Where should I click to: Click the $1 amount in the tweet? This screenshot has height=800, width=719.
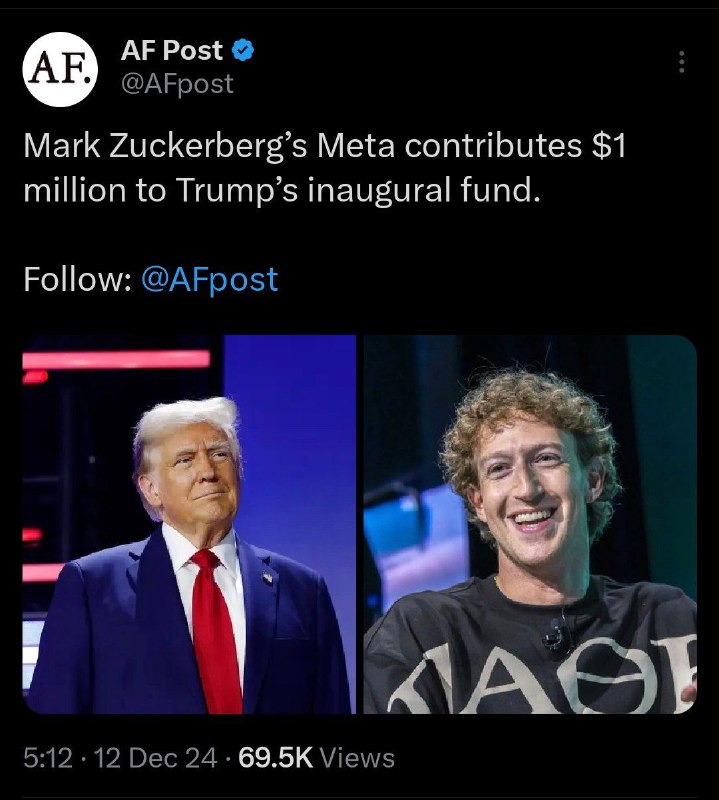[x=608, y=146]
